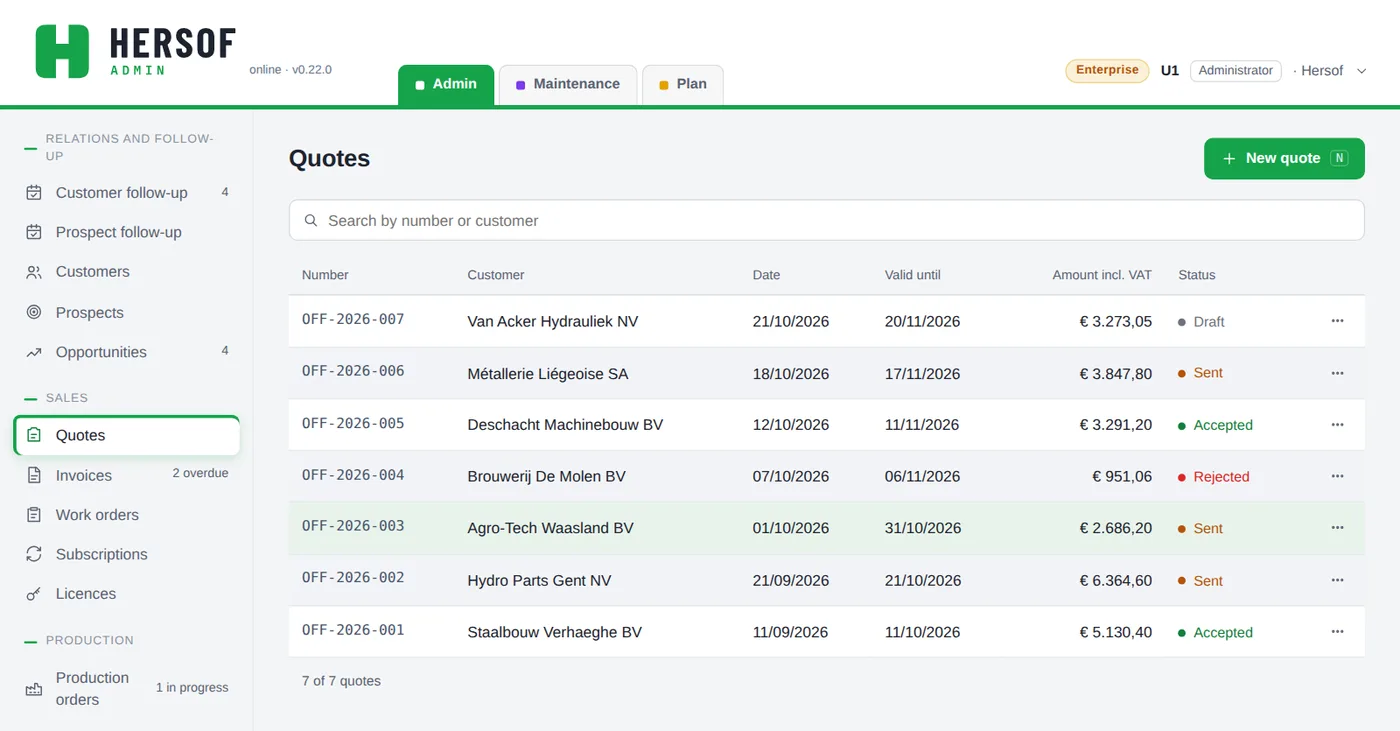Click the Draft status of OFF-2026-007
The image size is (1400, 731).
(x=1201, y=322)
